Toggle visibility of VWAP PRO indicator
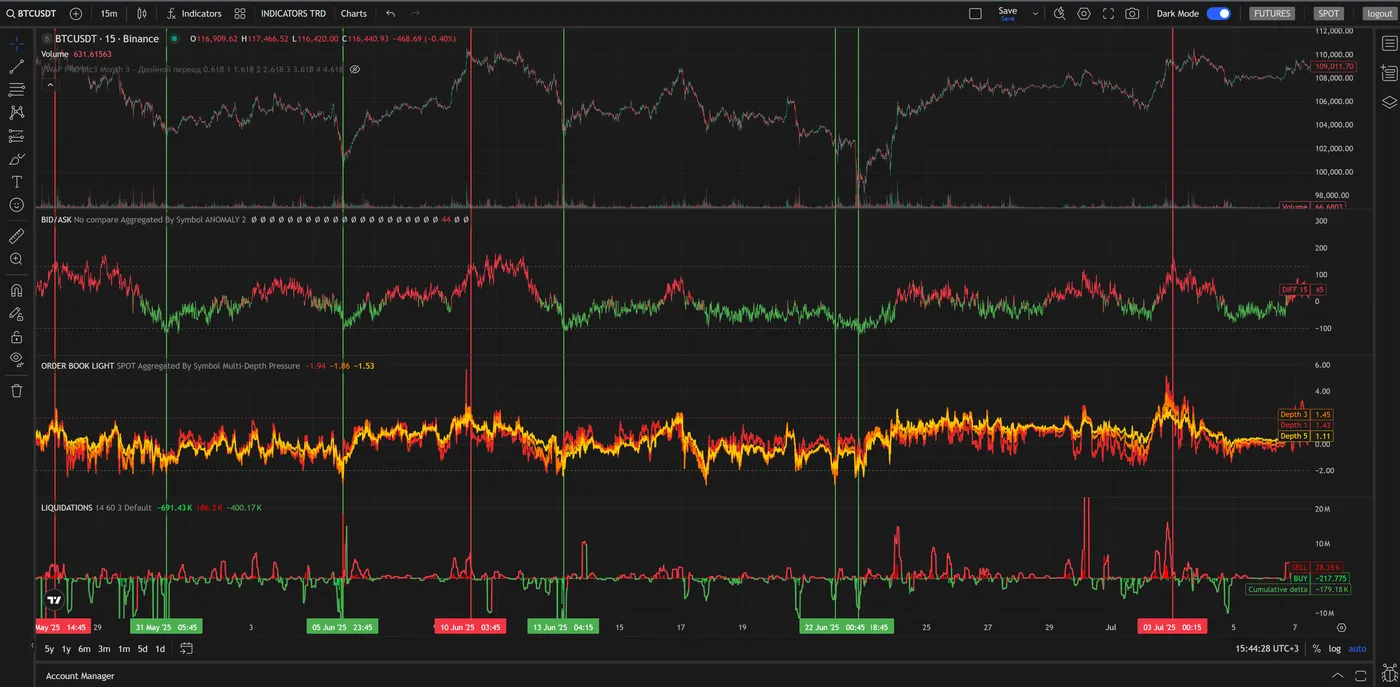 (x=355, y=69)
